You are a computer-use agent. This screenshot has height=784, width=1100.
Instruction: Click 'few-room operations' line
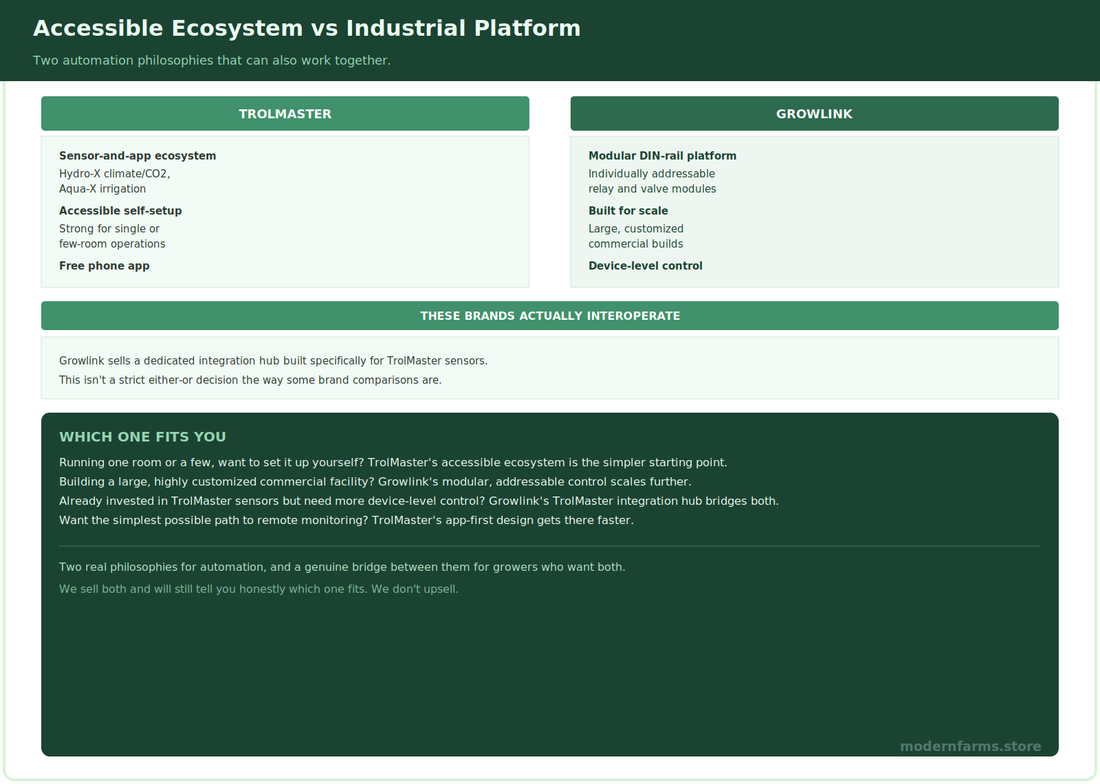click(112, 244)
